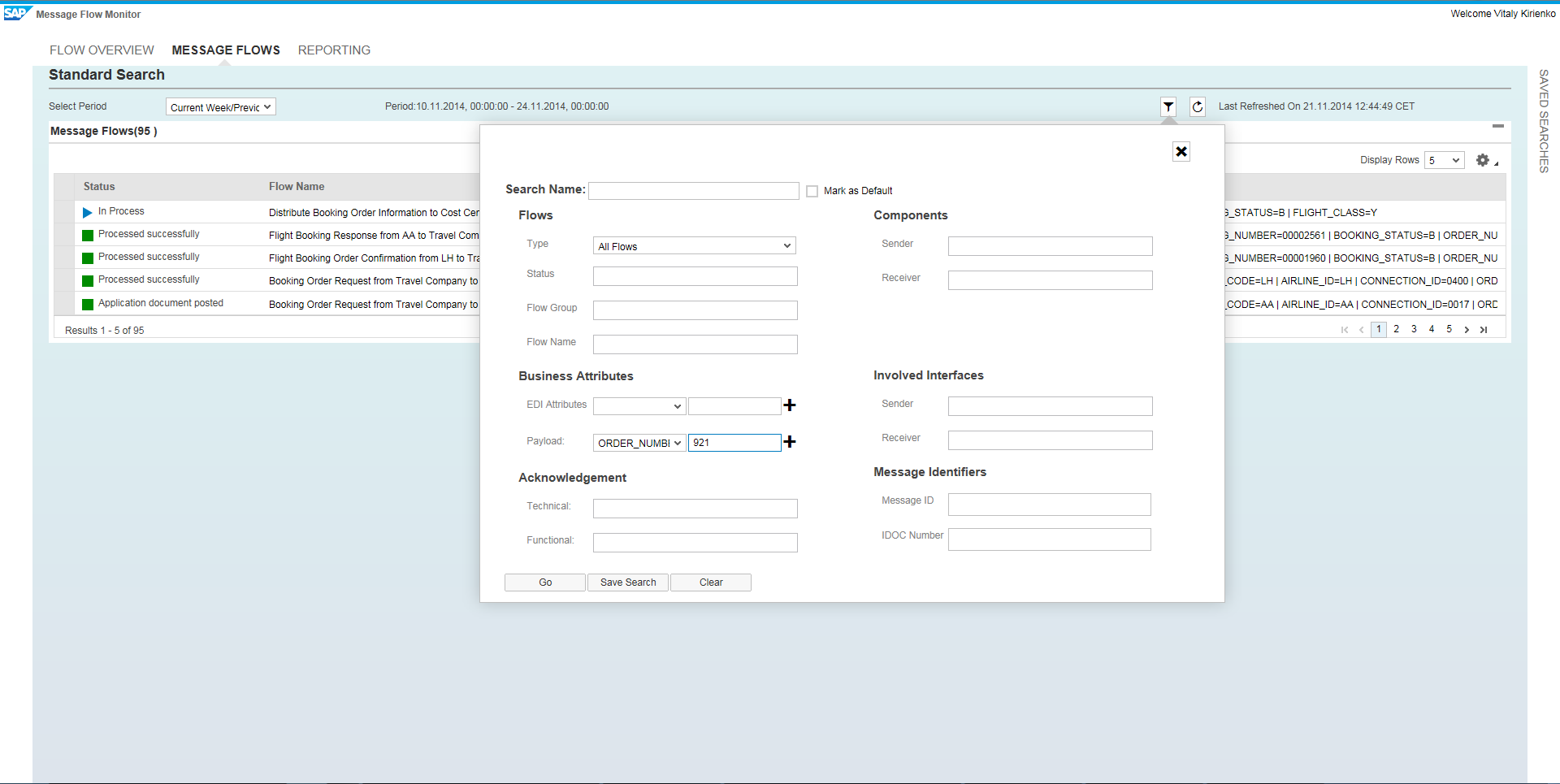Toggle Mark as Default checkbox
The image size is (1560, 784).
click(812, 192)
